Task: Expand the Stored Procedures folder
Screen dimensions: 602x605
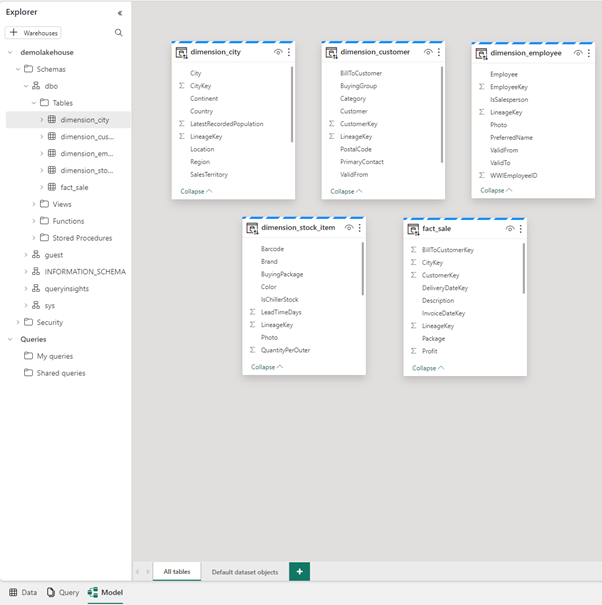Action: (34, 238)
